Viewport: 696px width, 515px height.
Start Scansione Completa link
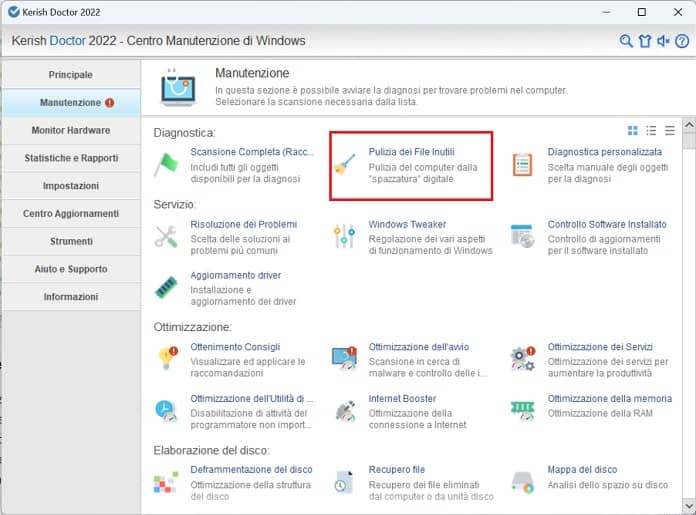(x=252, y=152)
